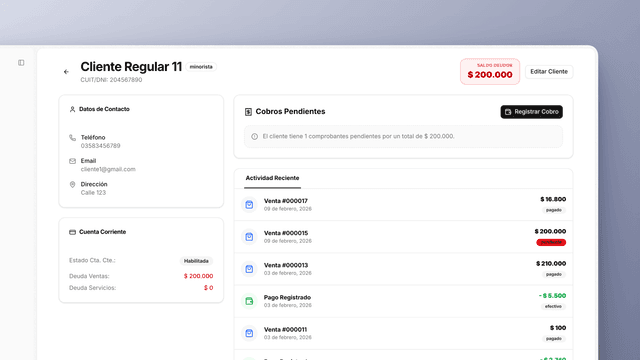This screenshot has height=360, width=640.
Task: Click the info icon in pending notice
Action: 254,136
